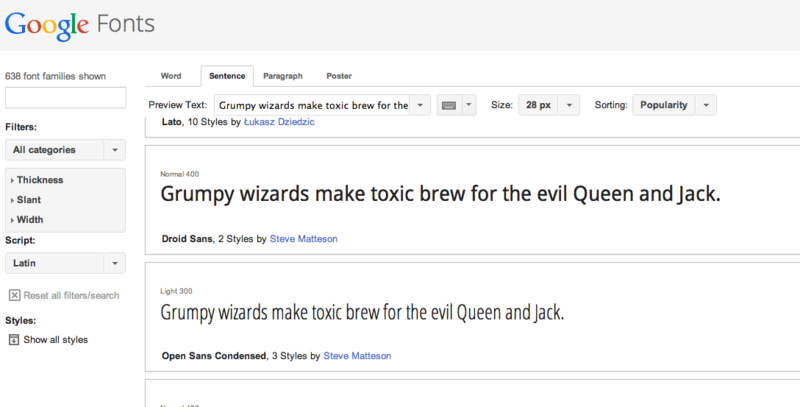Open Steve Matteson link under Open Sans Condensed
The image size is (800, 407).
(x=357, y=355)
